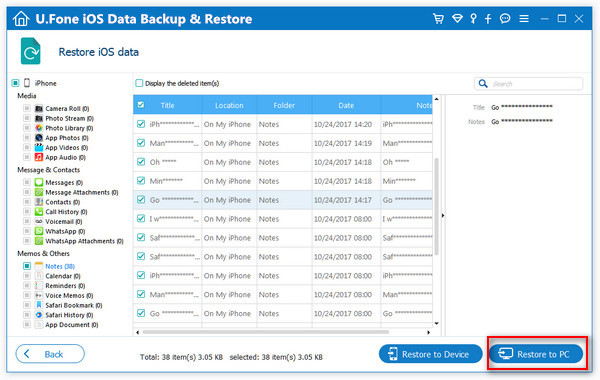This screenshot has width=600, height=380.
Task: Click the WhatsApp icon
Action: [39, 231]
